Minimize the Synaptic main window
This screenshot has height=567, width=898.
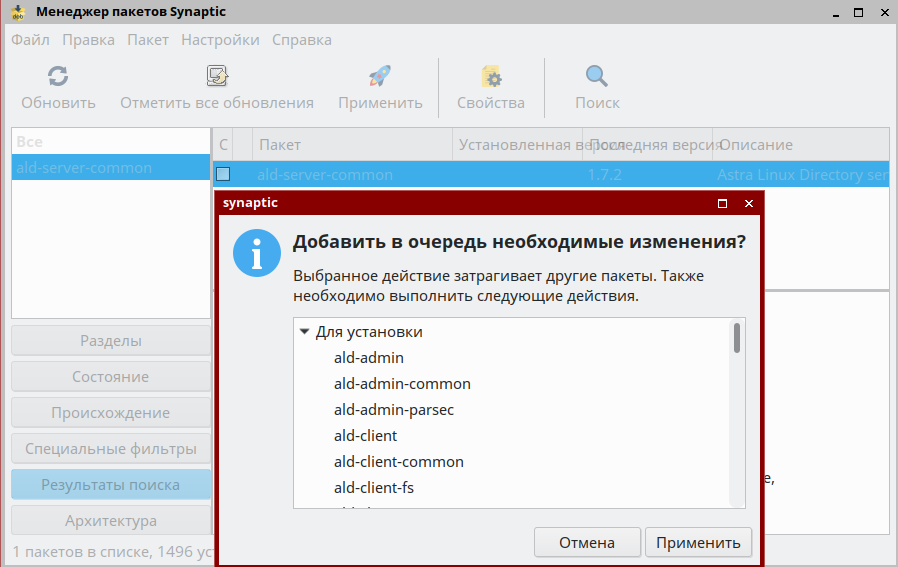click(836, 13)
